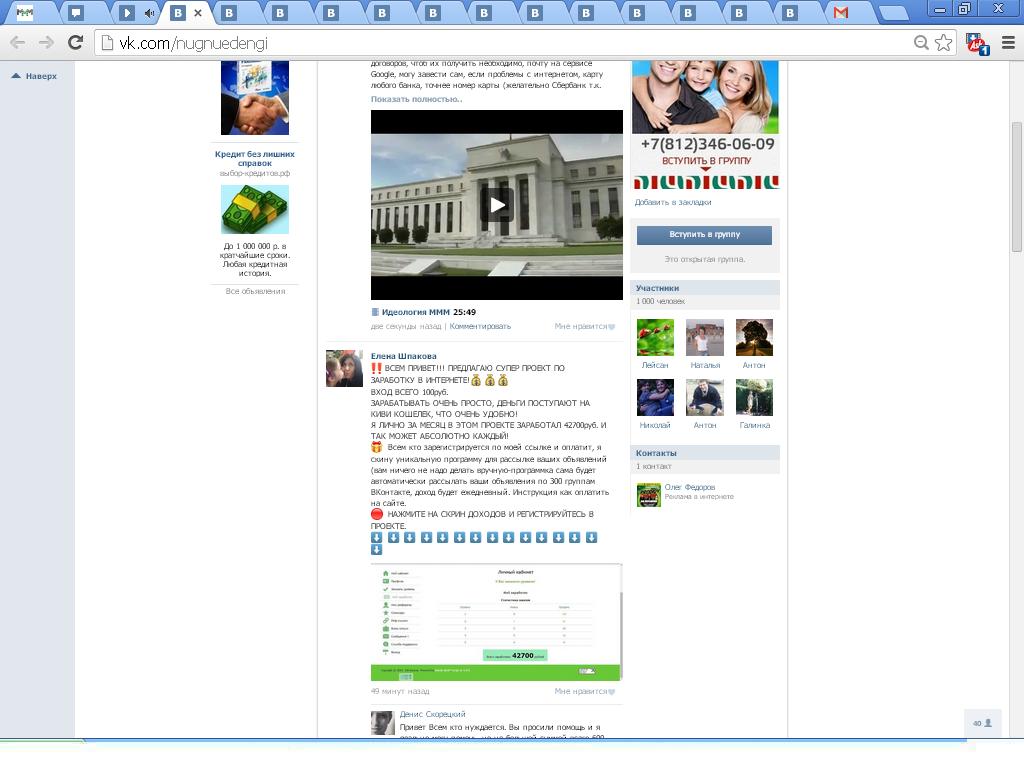Image resolution: width=1024 pixels, height=761 pixels.
Task: Click the Наверх link to return to top
Action: point(35,76)
